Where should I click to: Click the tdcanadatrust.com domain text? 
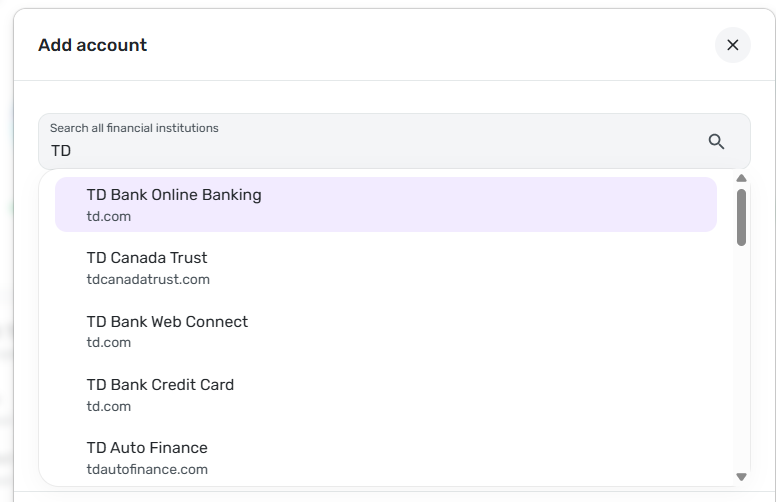point(148,279)
